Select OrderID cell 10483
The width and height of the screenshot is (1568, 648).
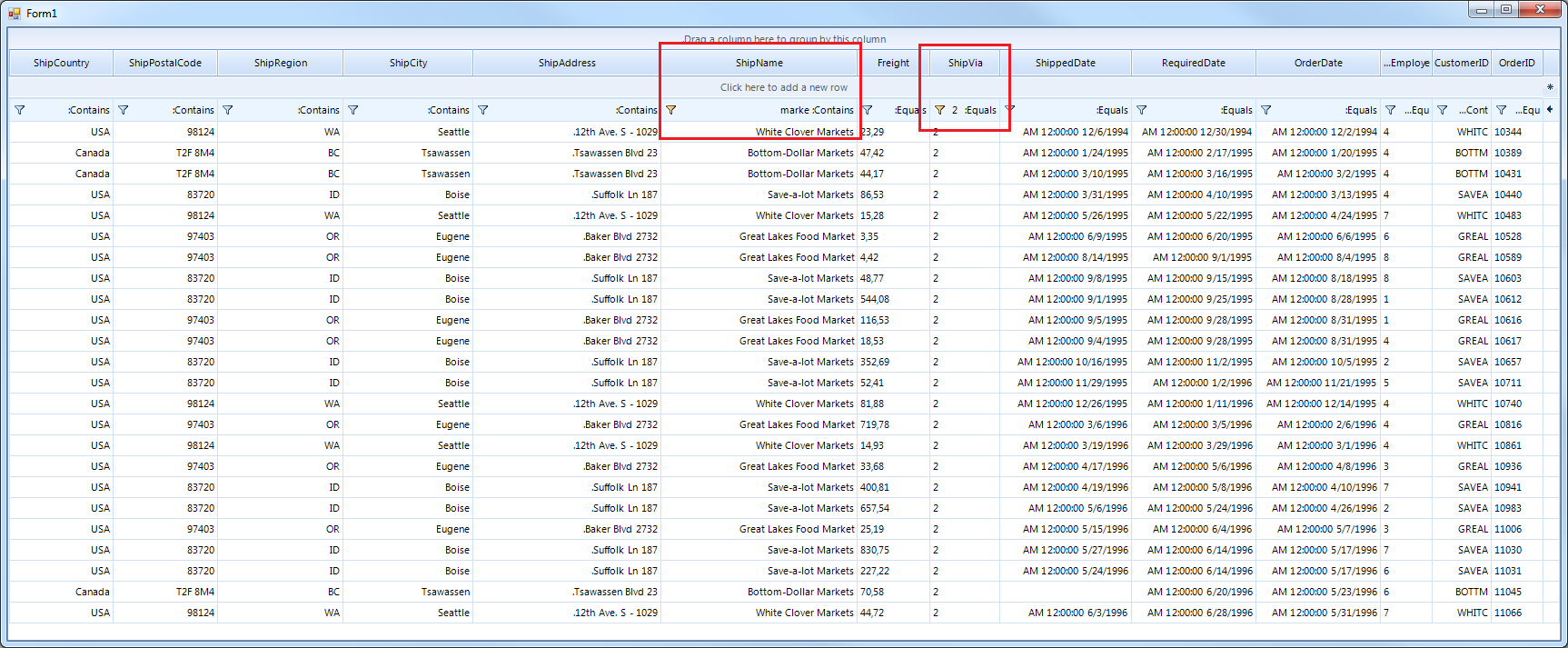pyautogui.click(x=1517, y=215)
